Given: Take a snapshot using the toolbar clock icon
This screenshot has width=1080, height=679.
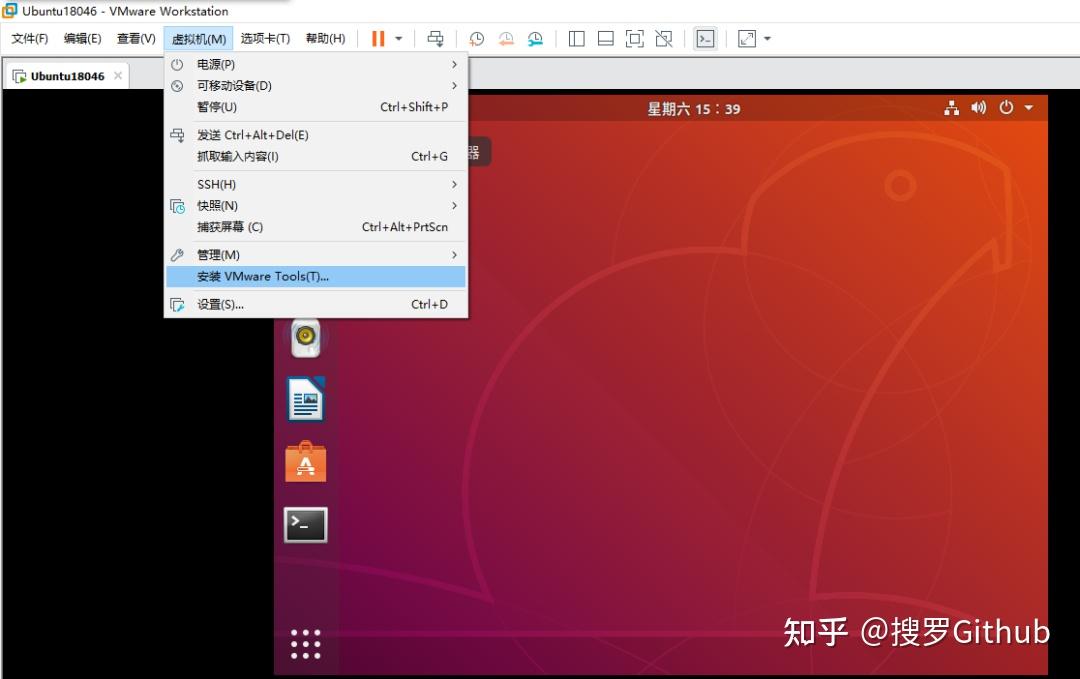Looking at the screenshot, I should coord(477,39).
